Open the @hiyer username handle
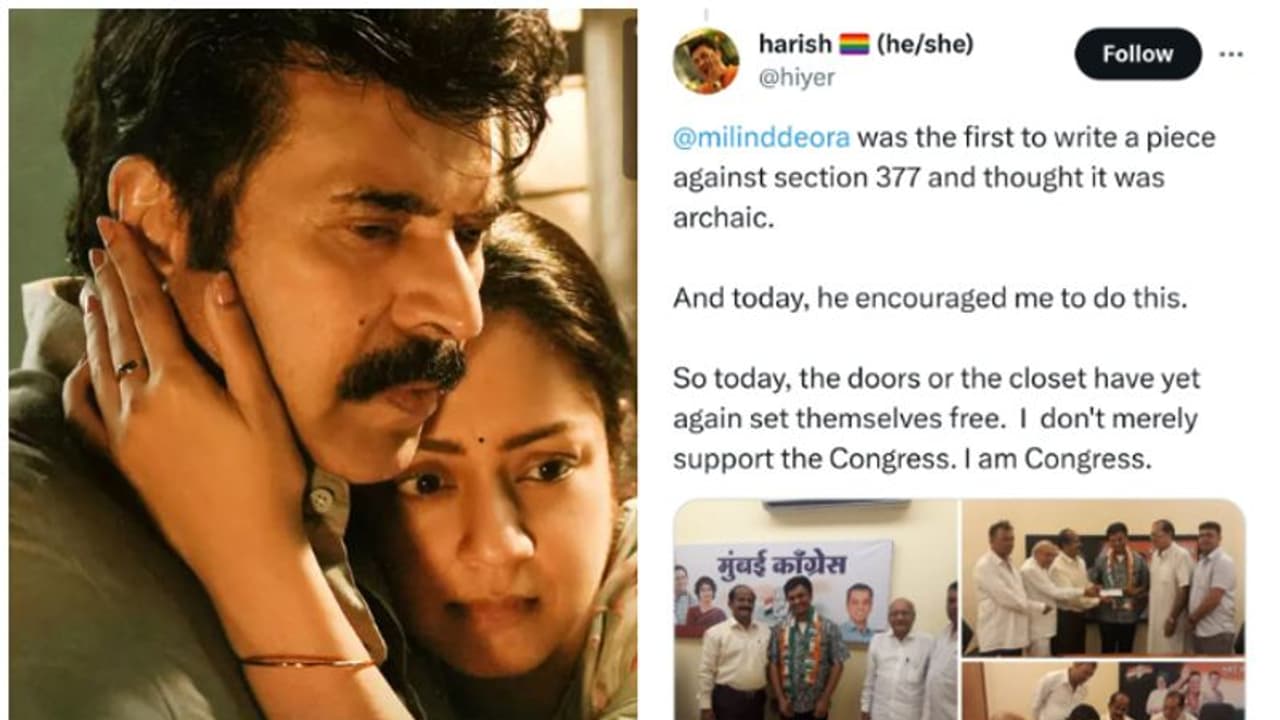 797,78
